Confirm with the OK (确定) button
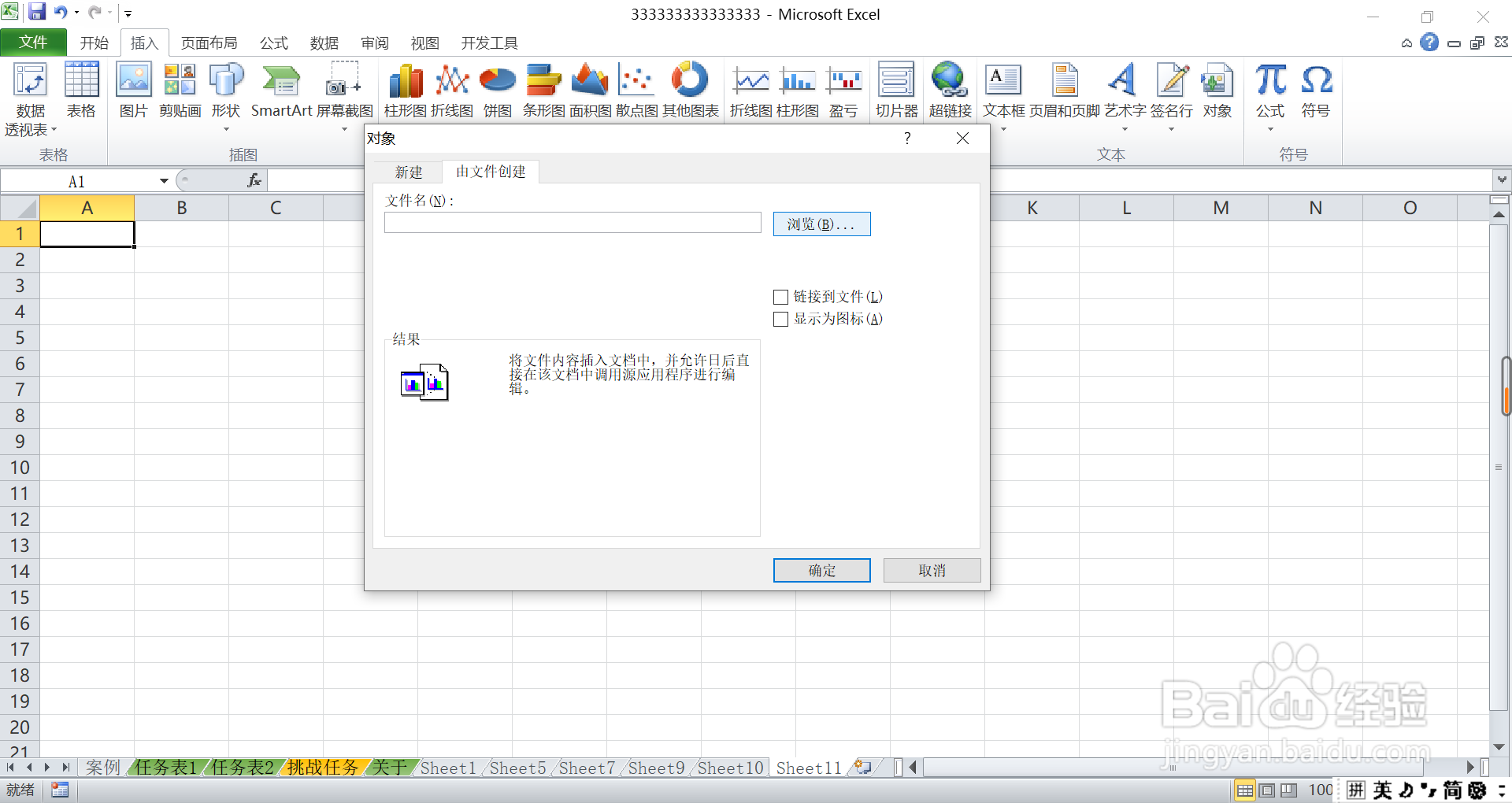 [821, 571]
